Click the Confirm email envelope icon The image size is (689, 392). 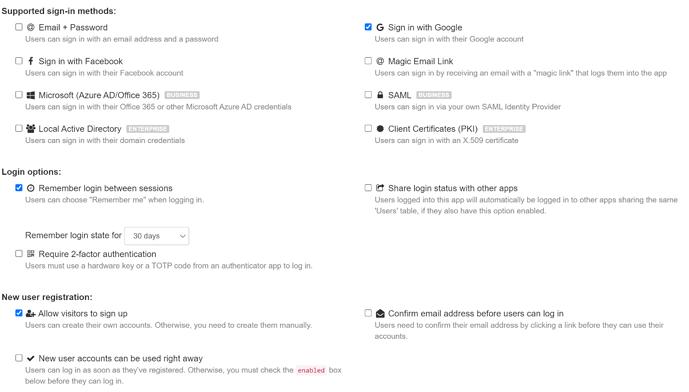(x=380, y=313)
